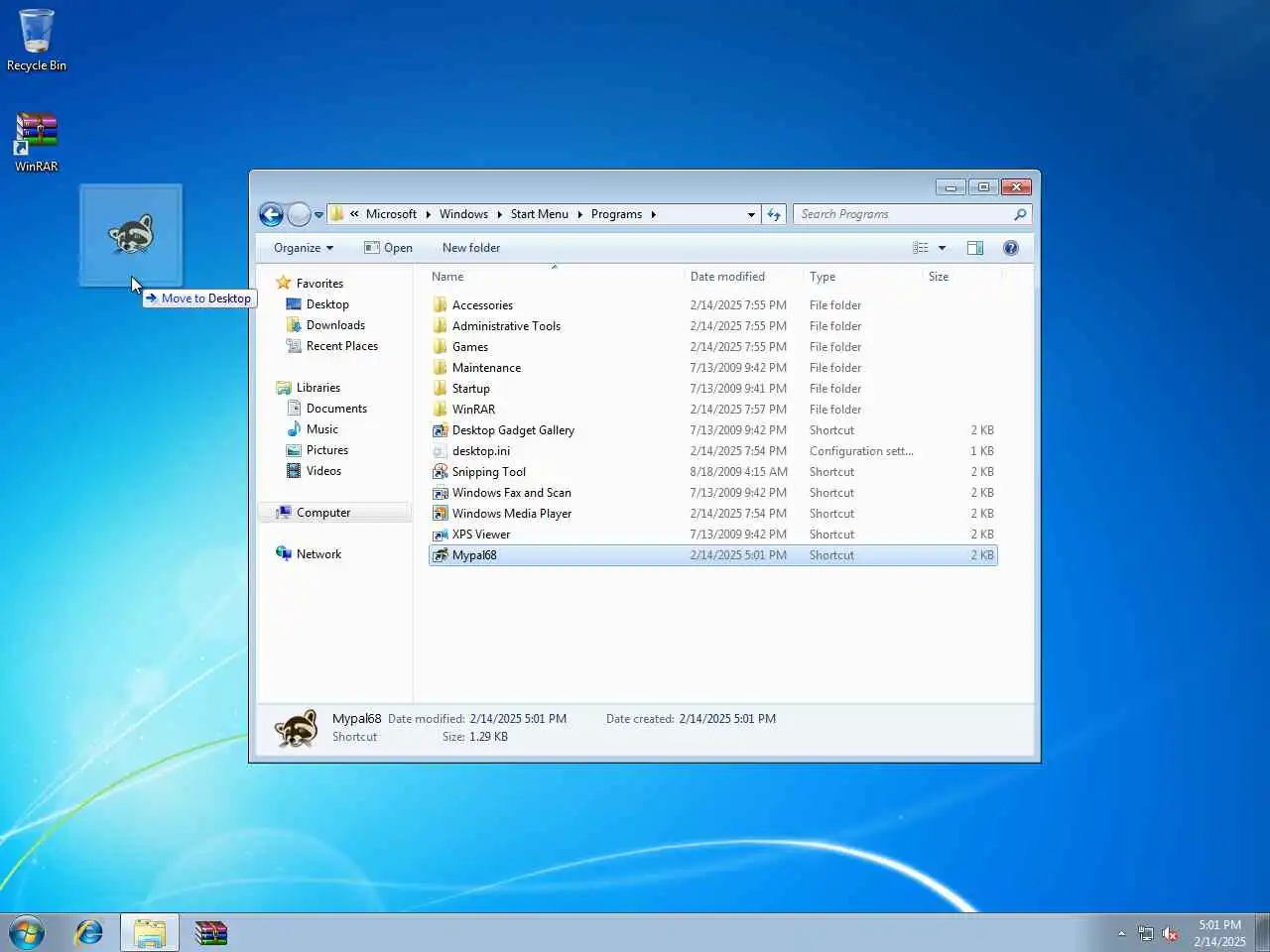Click the XPS Viewer shortcut icon
The width and height of the screenshot is (1270, 952).
pyautogui.click(x=441, y=534)
